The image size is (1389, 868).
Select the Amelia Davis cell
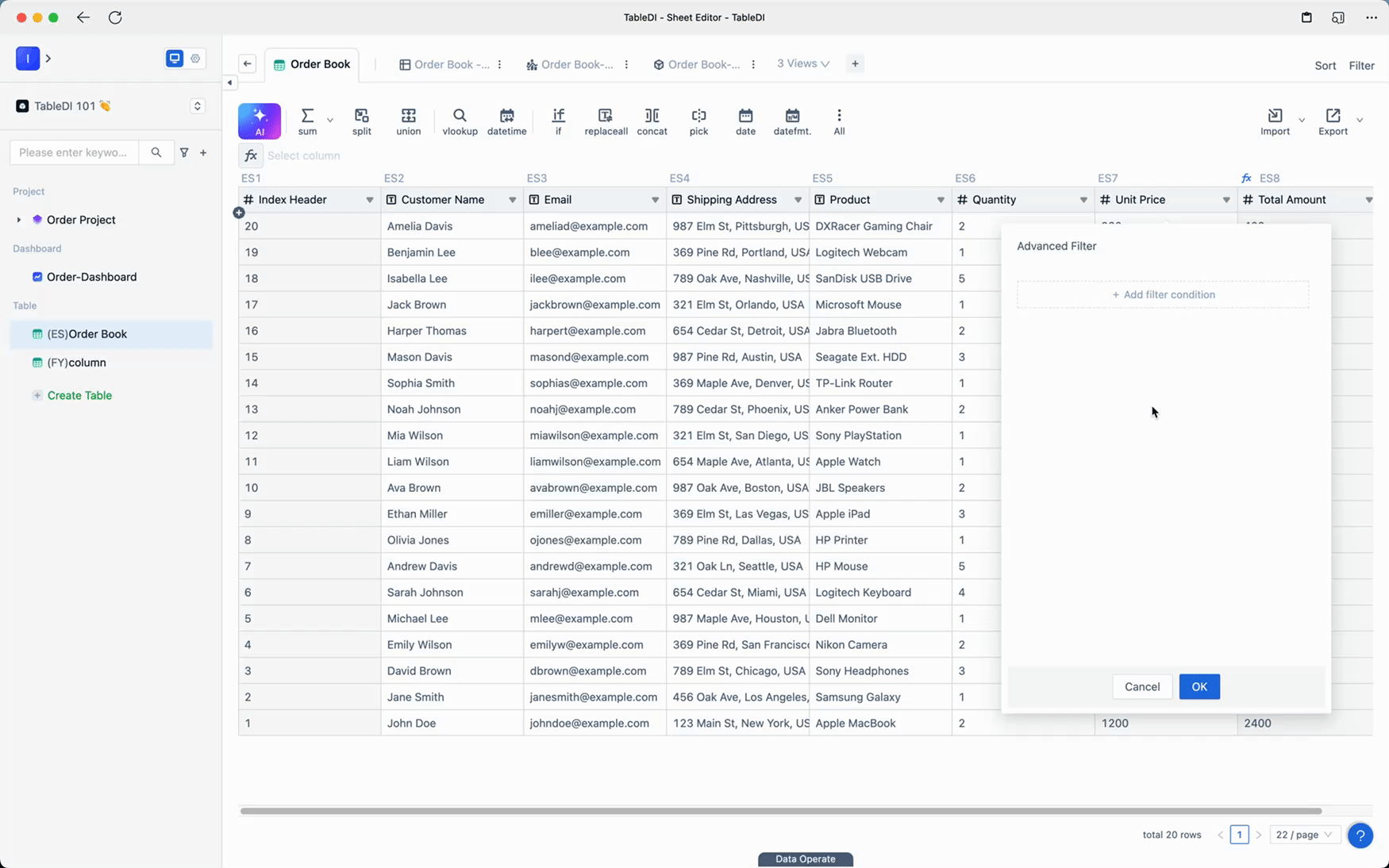(x=452, y=226)
